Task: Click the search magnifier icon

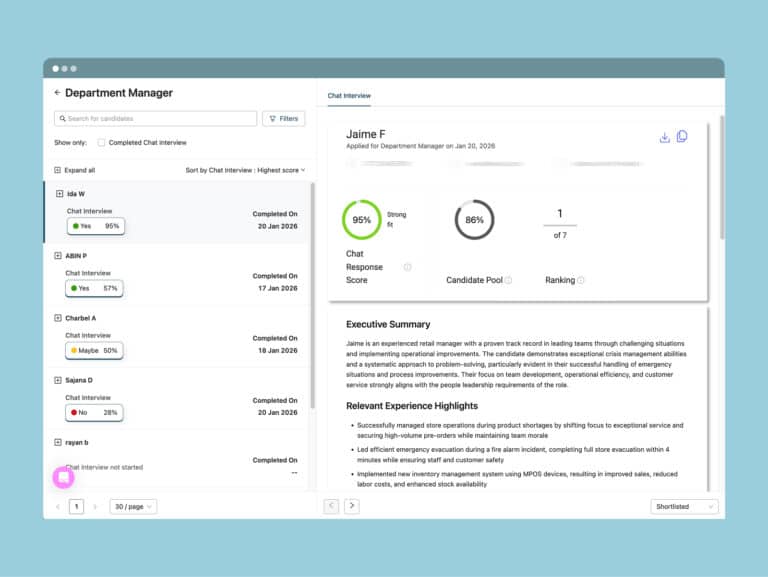Action: (62, 119)
